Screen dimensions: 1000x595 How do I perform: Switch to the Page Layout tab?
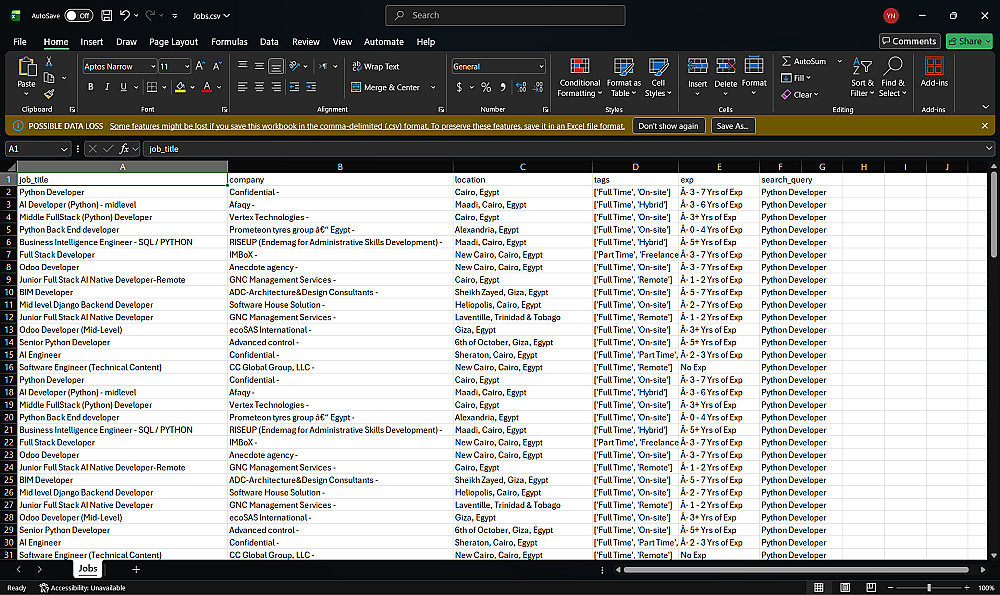point(173,41)
